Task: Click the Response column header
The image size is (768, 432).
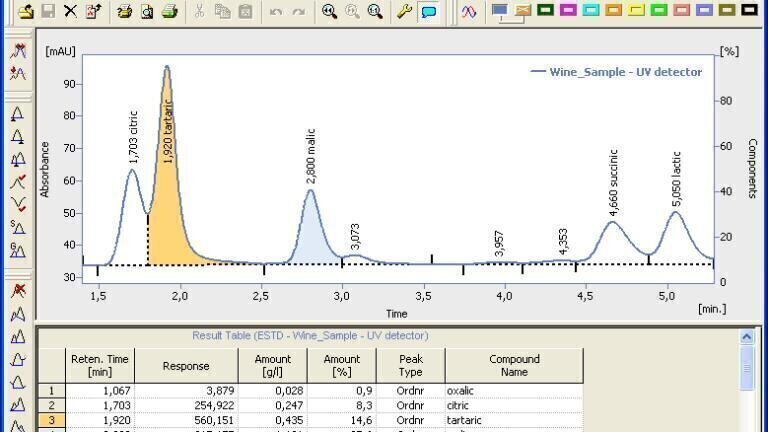Action: pos(186,365)
